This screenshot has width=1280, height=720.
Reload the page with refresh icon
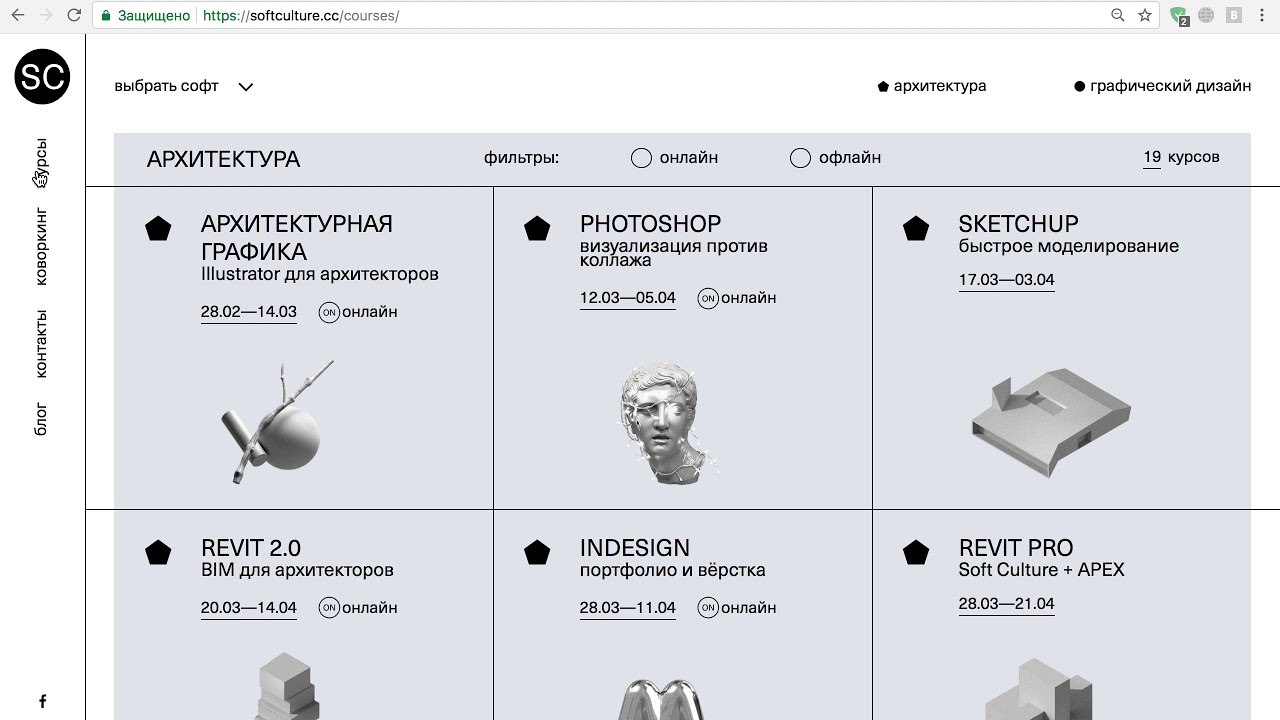click(74, 16)
